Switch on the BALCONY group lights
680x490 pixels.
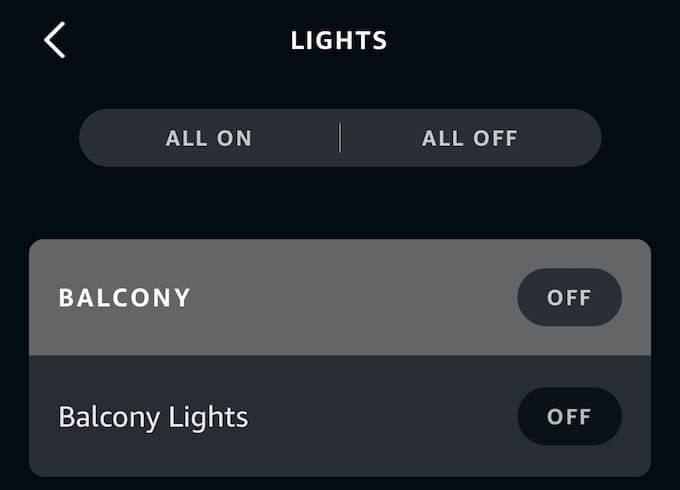[569, 297]
